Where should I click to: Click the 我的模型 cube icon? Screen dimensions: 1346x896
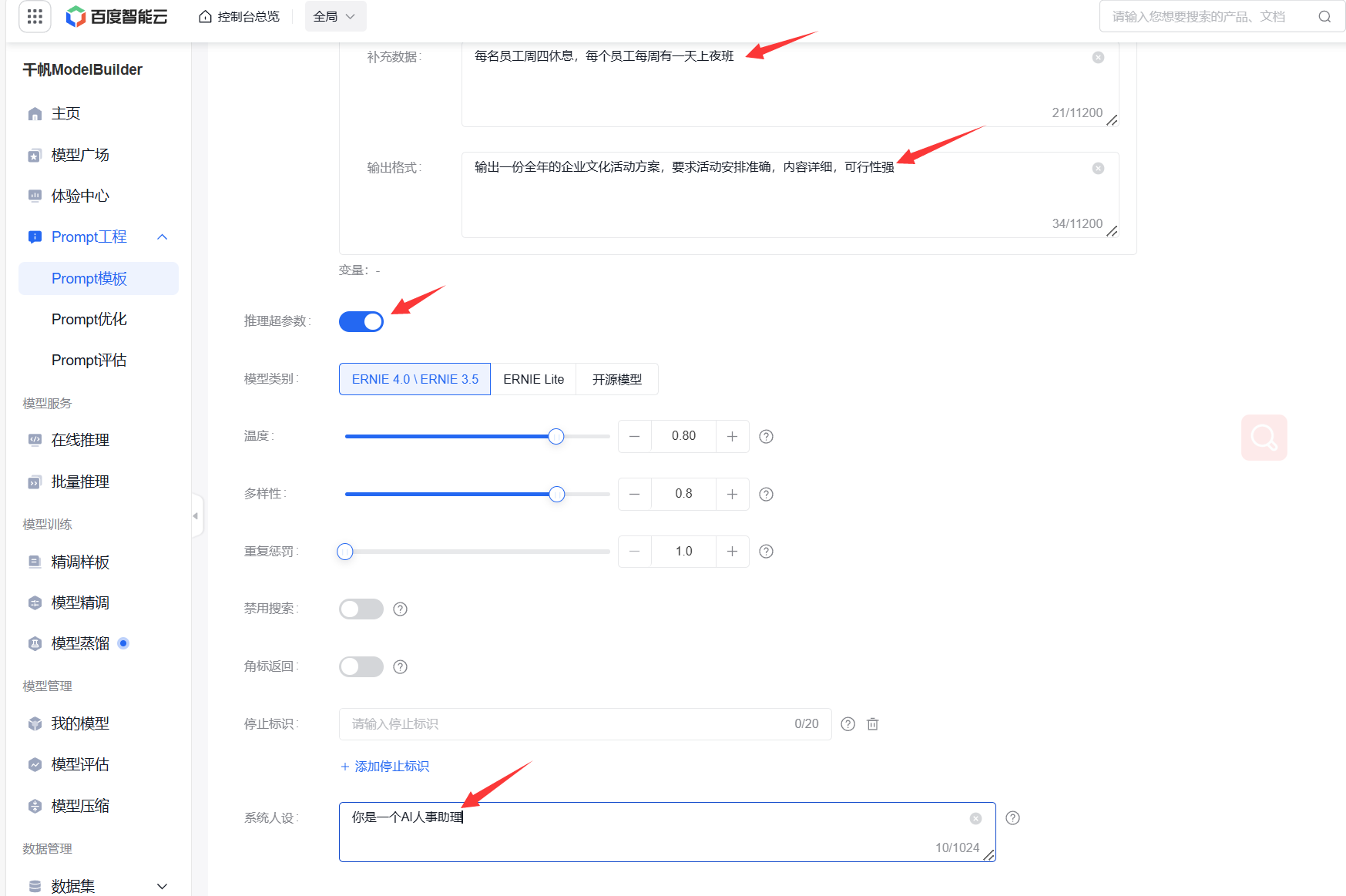click(35, 723)
